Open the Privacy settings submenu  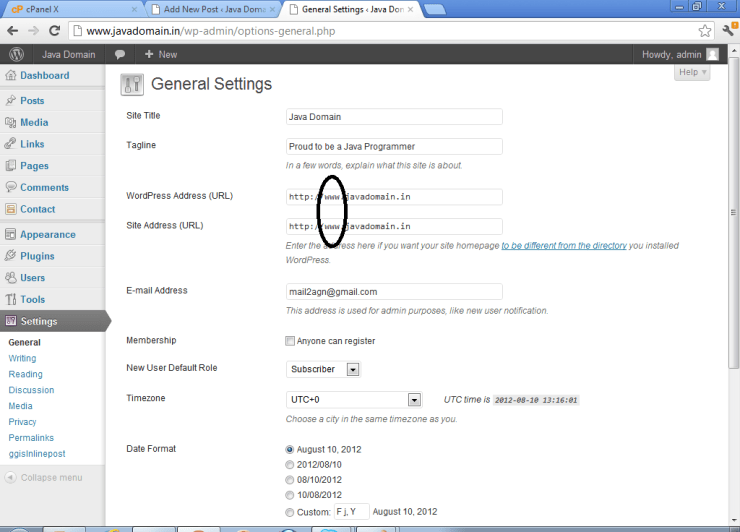click(x=22, y=422)
